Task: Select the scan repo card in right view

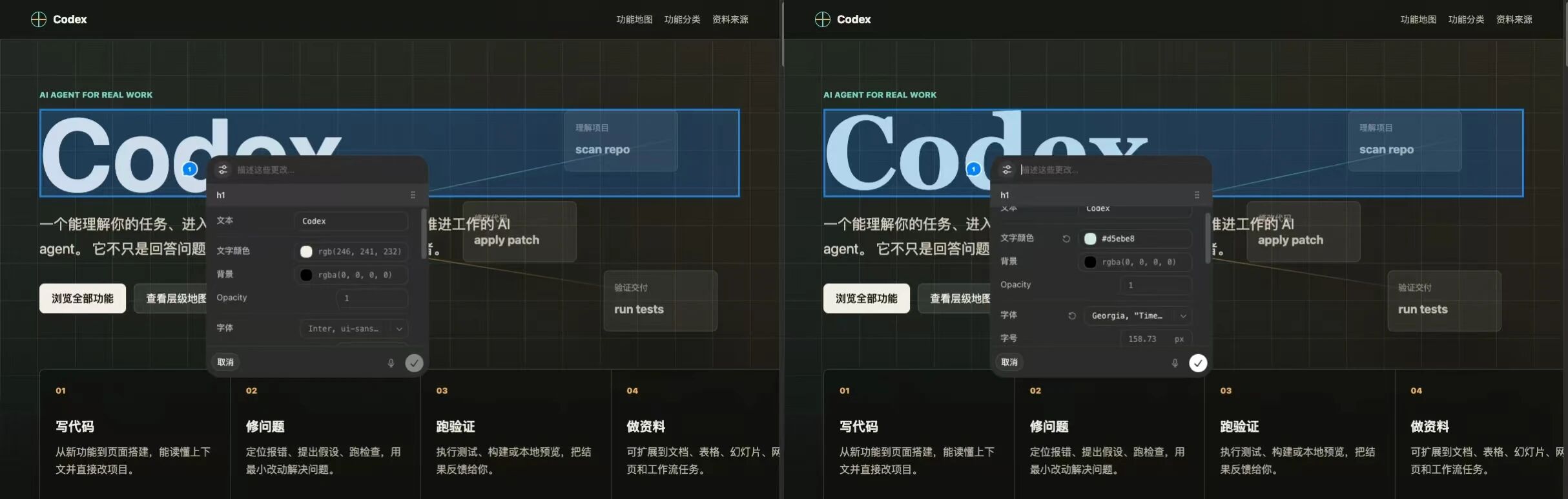Action: 1405,141
